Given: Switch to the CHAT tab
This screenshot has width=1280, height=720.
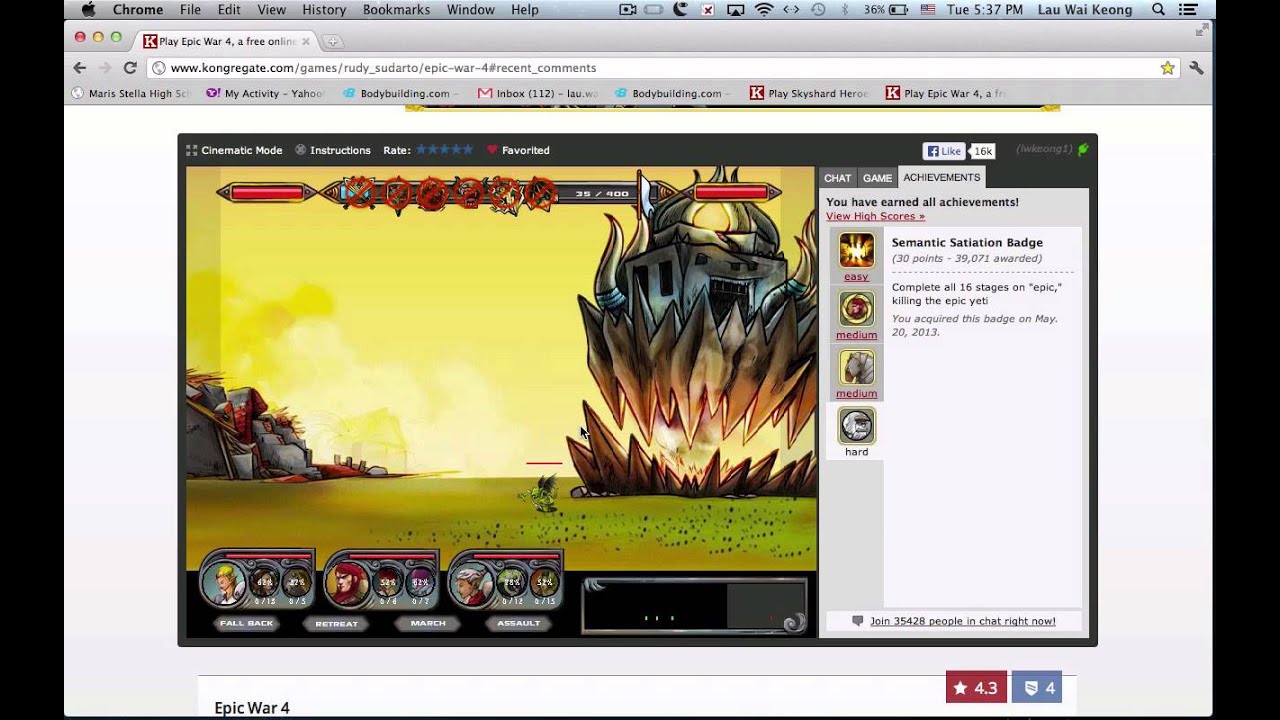Looking at the screenshot, I should [x=837, y=178].
